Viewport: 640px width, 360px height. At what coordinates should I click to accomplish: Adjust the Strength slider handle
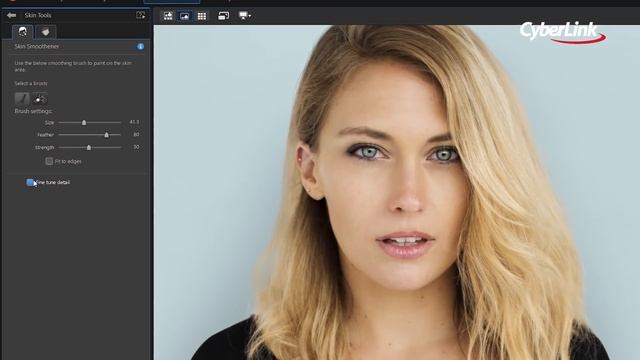pyautogui.click(x=89, y=147)
